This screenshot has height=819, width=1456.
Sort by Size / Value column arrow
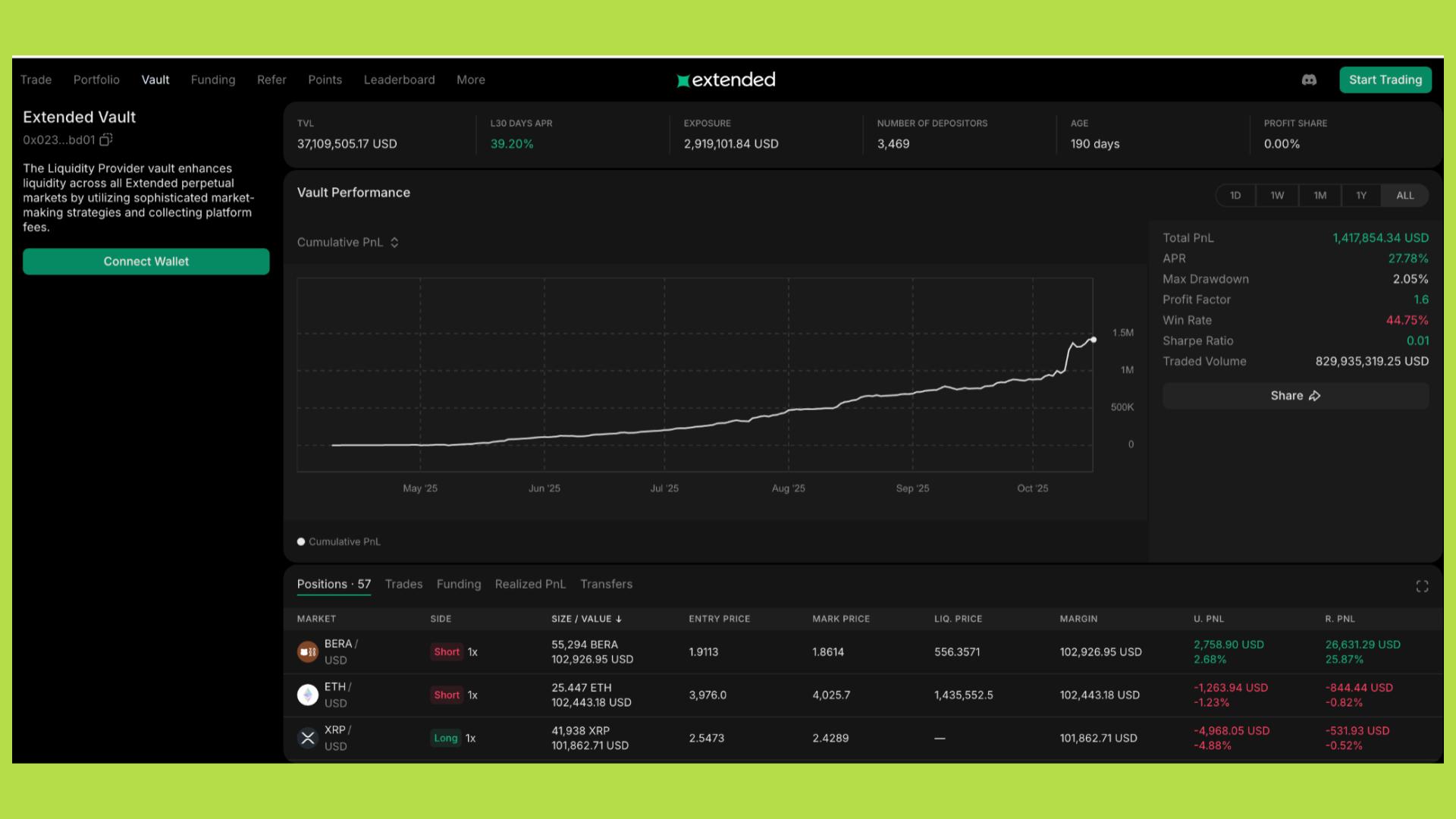coord(619,619)
